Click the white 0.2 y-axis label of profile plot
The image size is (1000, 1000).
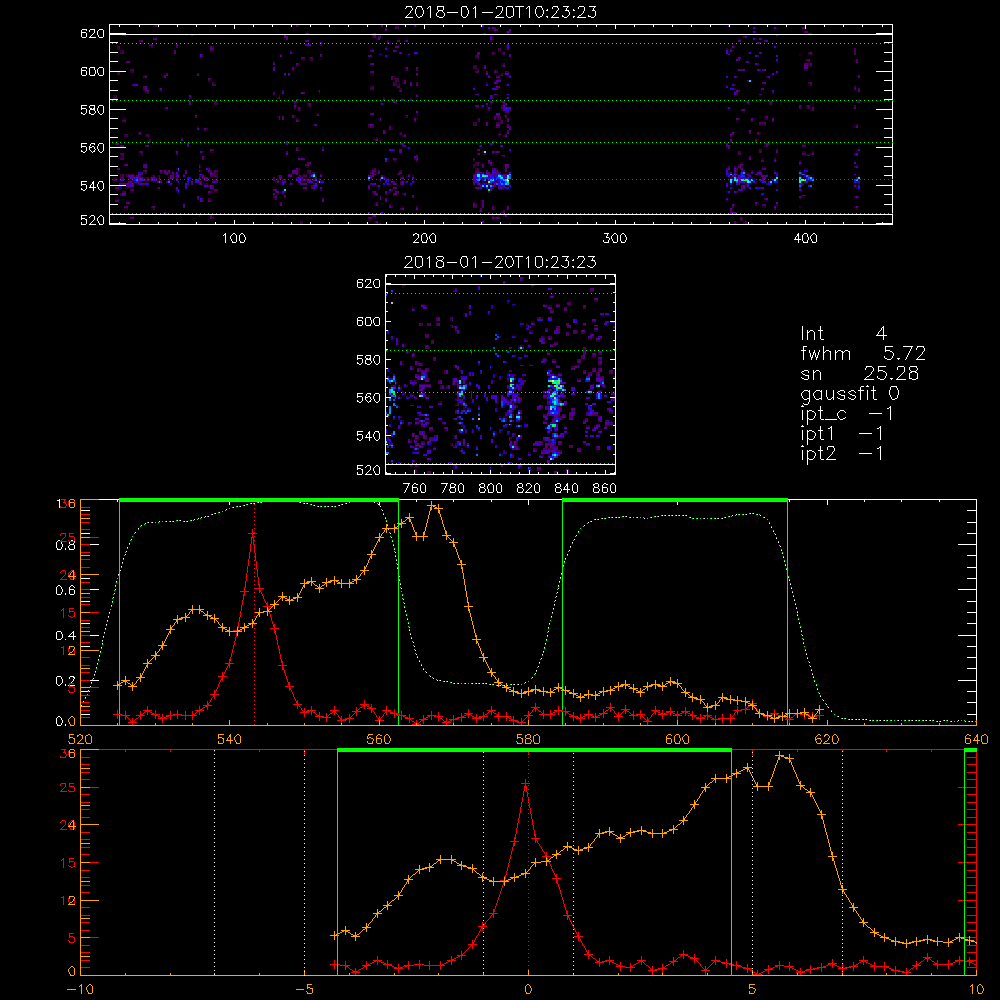pos(65,681)
